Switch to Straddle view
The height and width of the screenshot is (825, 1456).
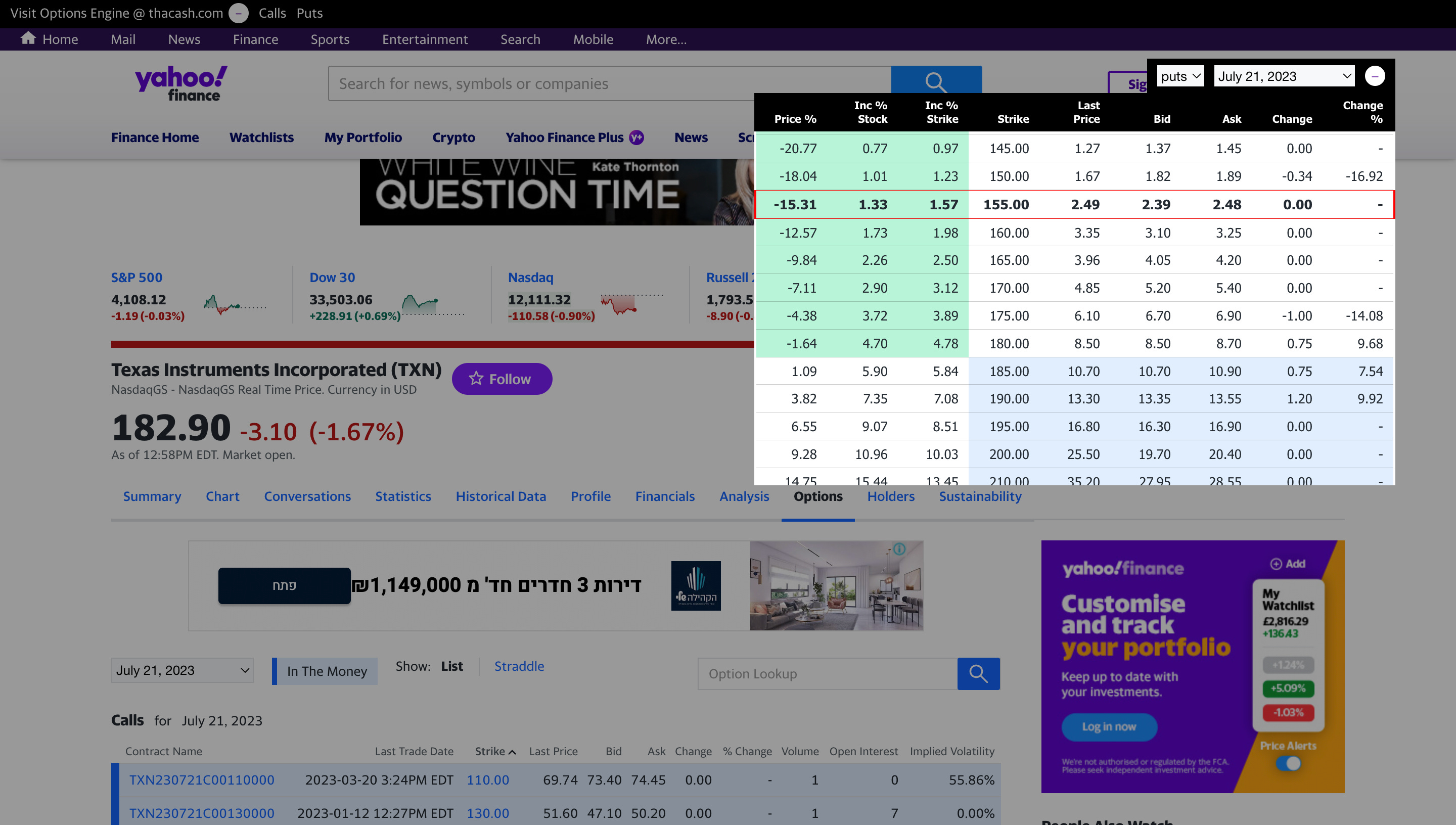coord(519,666)
